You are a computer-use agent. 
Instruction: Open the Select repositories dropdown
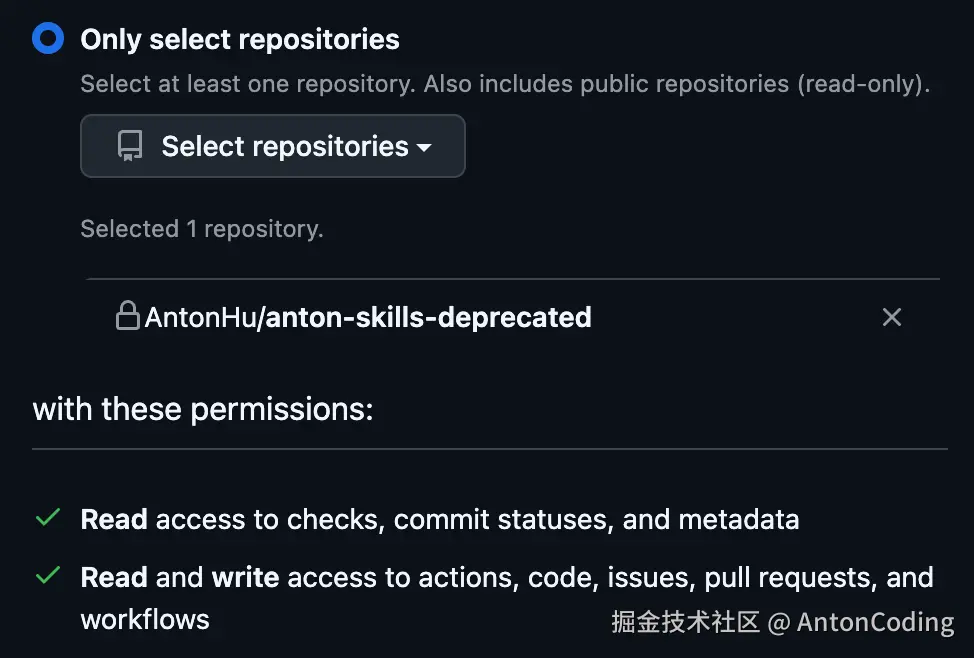tap(272, 146)
